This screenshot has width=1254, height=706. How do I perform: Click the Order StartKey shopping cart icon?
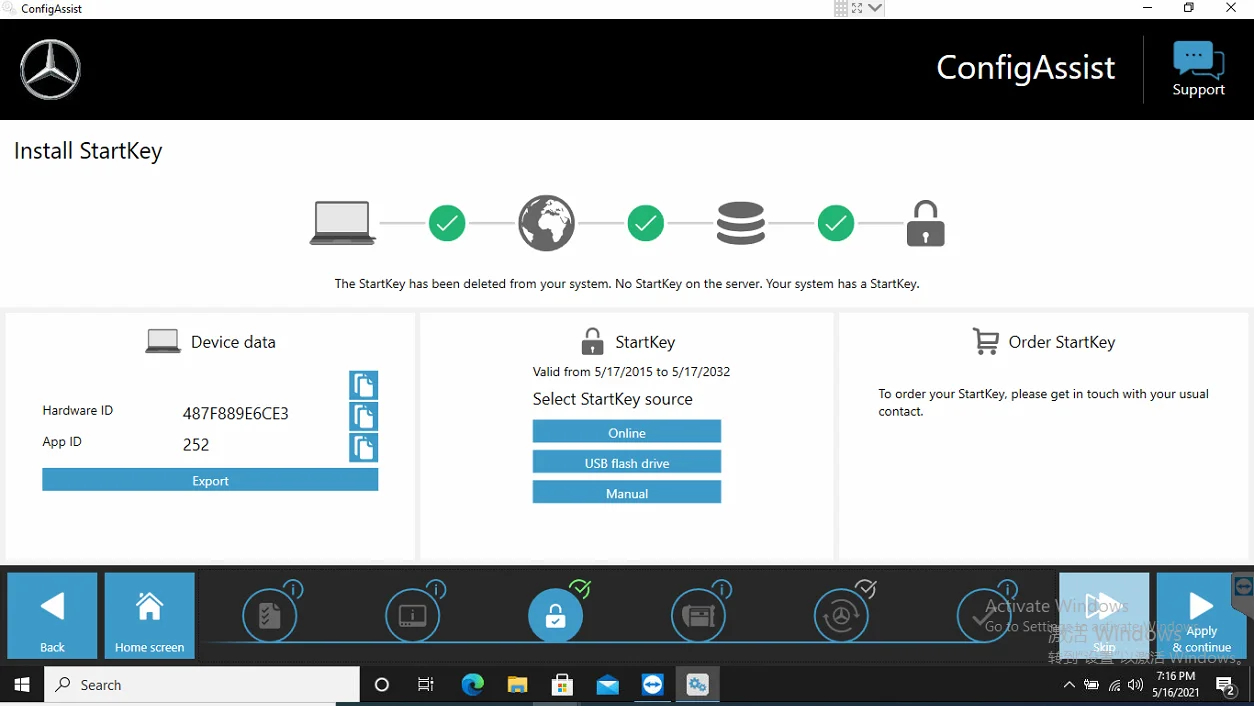[x=986, y=341]
